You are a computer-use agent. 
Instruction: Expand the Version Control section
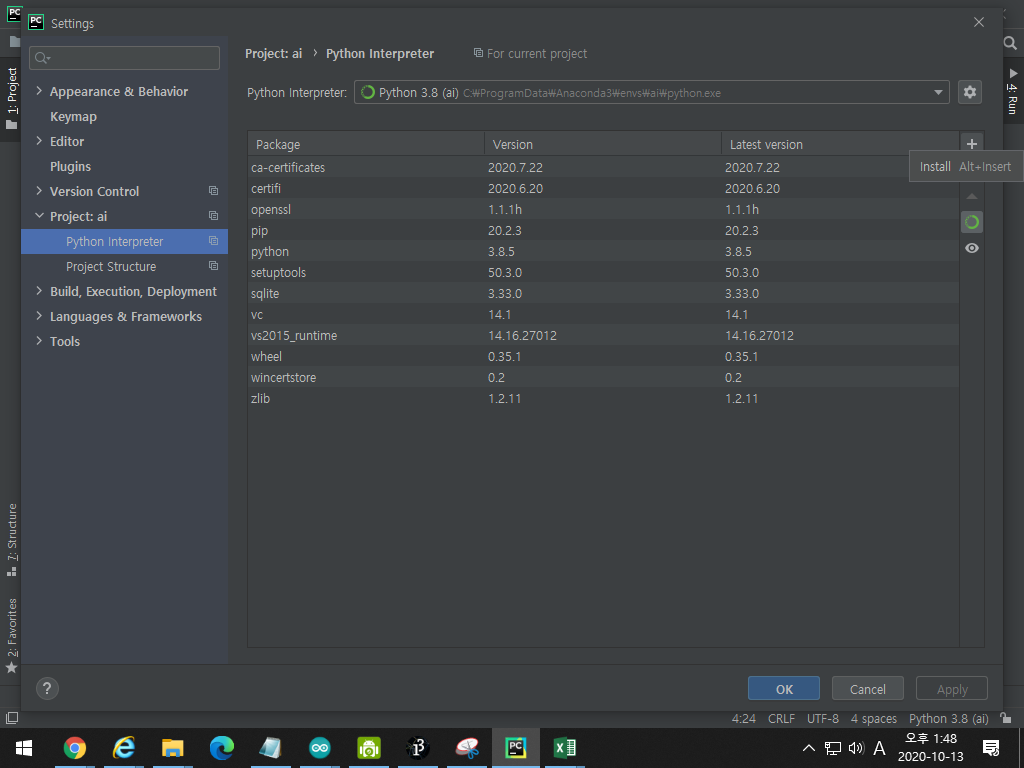pyautogui.click(x=39, y=191)
